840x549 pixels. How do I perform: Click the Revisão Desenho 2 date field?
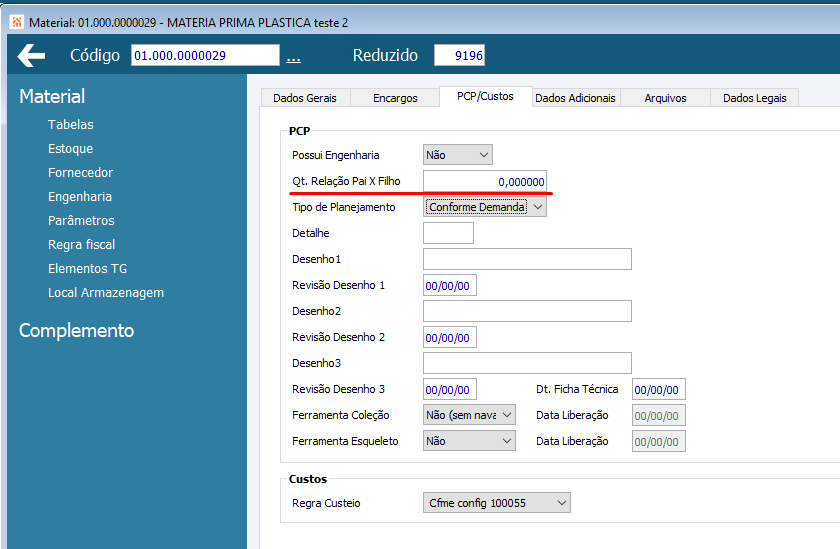[x=449, y=337]
